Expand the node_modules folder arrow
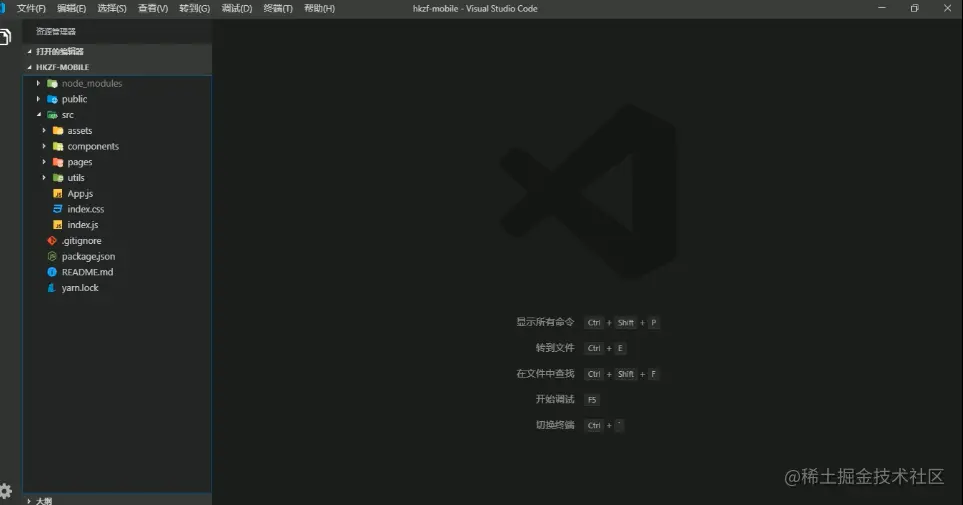 point(38,83)
